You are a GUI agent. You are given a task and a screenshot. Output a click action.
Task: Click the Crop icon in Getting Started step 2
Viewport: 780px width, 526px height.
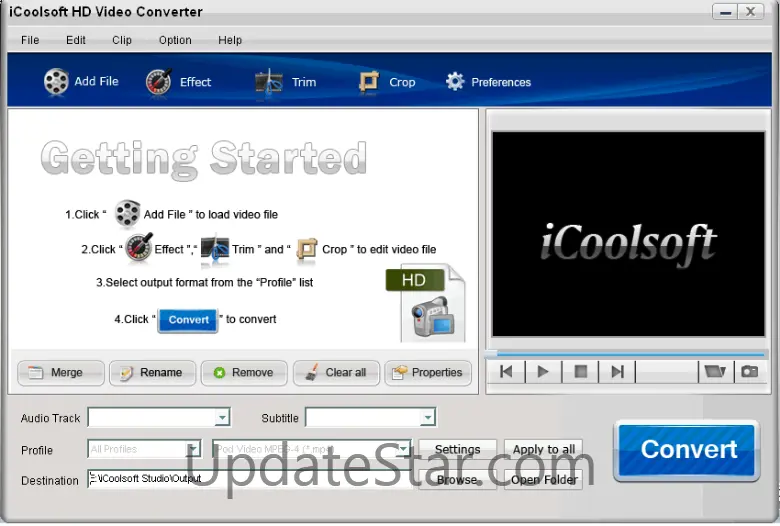tap(306, 249)
